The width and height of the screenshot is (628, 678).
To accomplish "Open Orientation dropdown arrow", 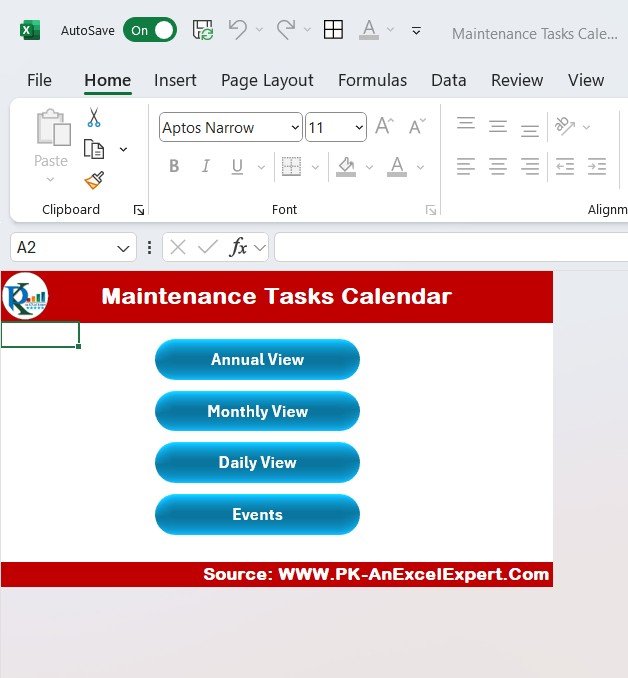I will (x=586, y=127).
